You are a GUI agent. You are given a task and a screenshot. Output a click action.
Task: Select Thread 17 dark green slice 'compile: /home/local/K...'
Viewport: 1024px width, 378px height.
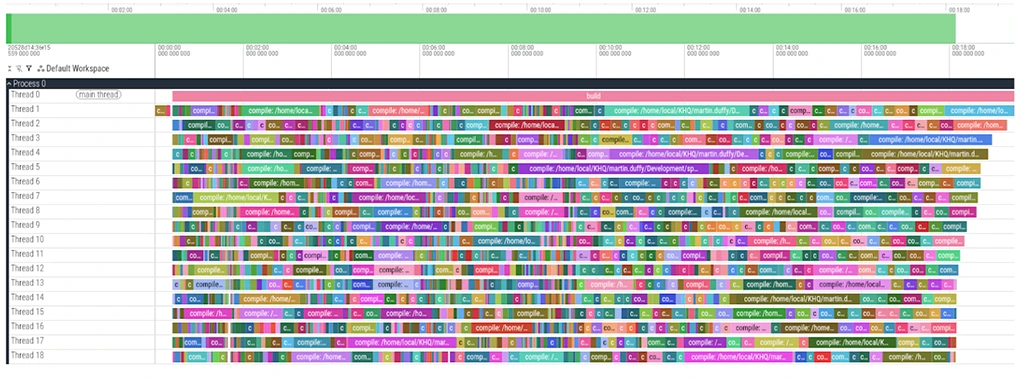click(852, 342)
